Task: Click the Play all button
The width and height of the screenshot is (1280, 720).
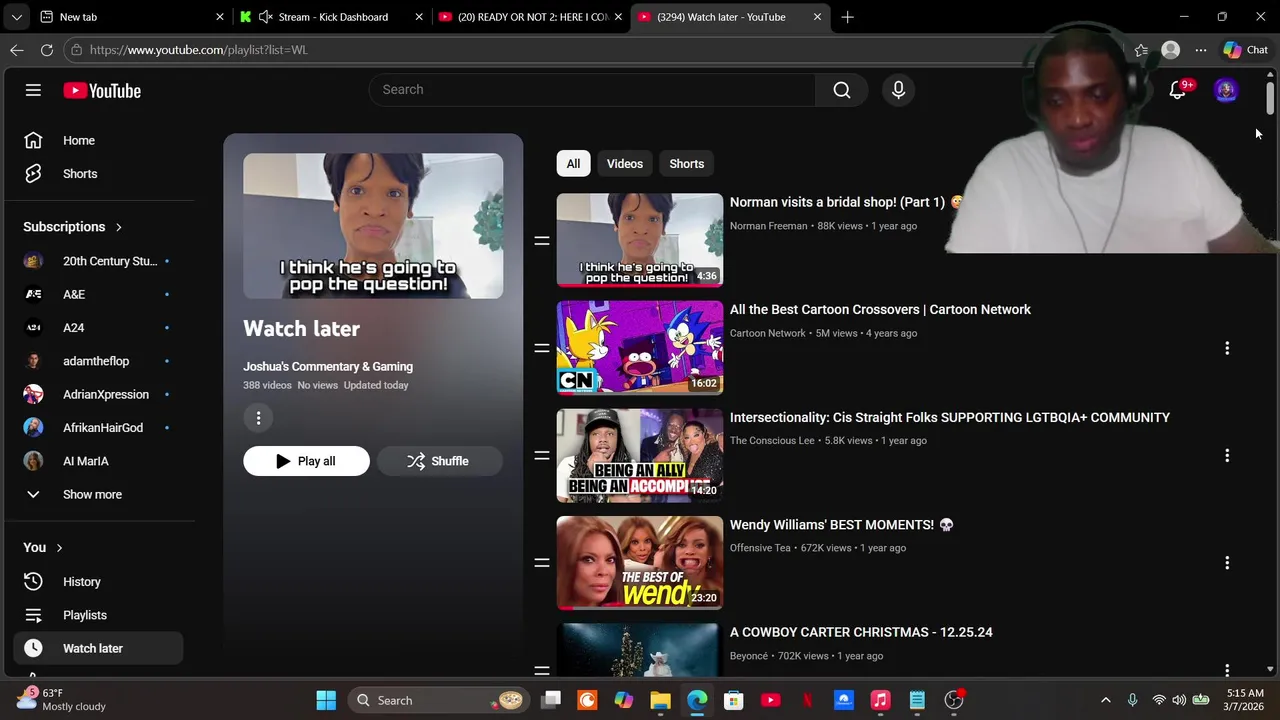Action: pyautogui.click(x=306, y=461)
